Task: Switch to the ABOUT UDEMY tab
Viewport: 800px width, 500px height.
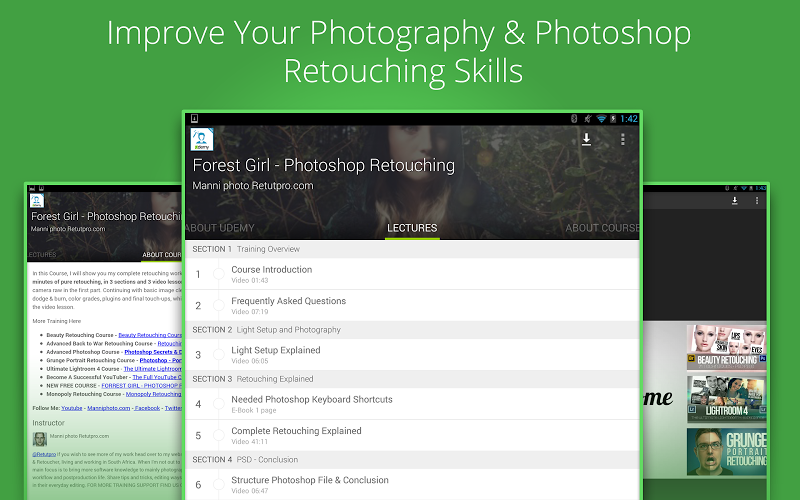Action: 219,228
